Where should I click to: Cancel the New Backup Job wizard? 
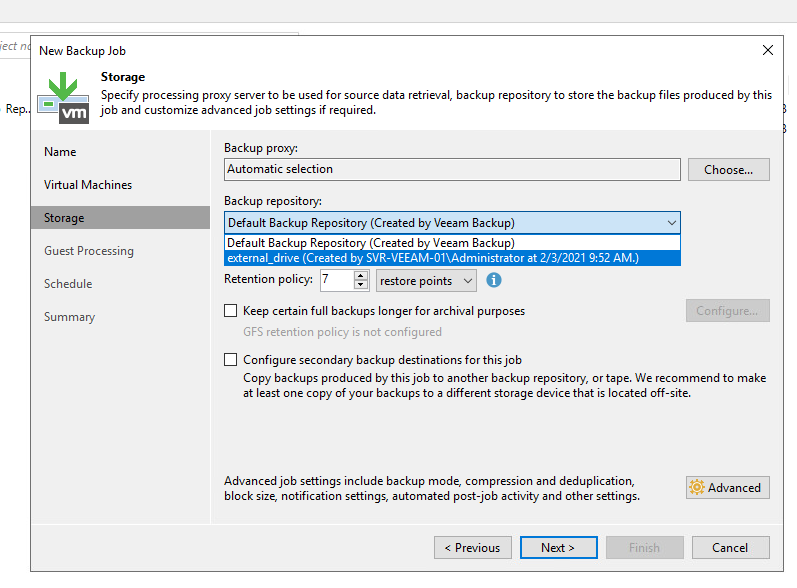coord(730,548)
